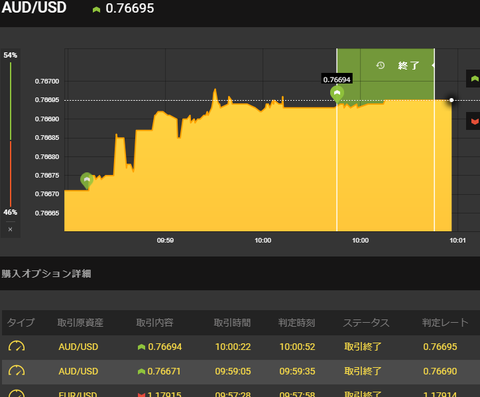Screen dimensions: 480x397
Task: Click the green HIGH arrow button beside chart
Action: click(x=473, y=79)
